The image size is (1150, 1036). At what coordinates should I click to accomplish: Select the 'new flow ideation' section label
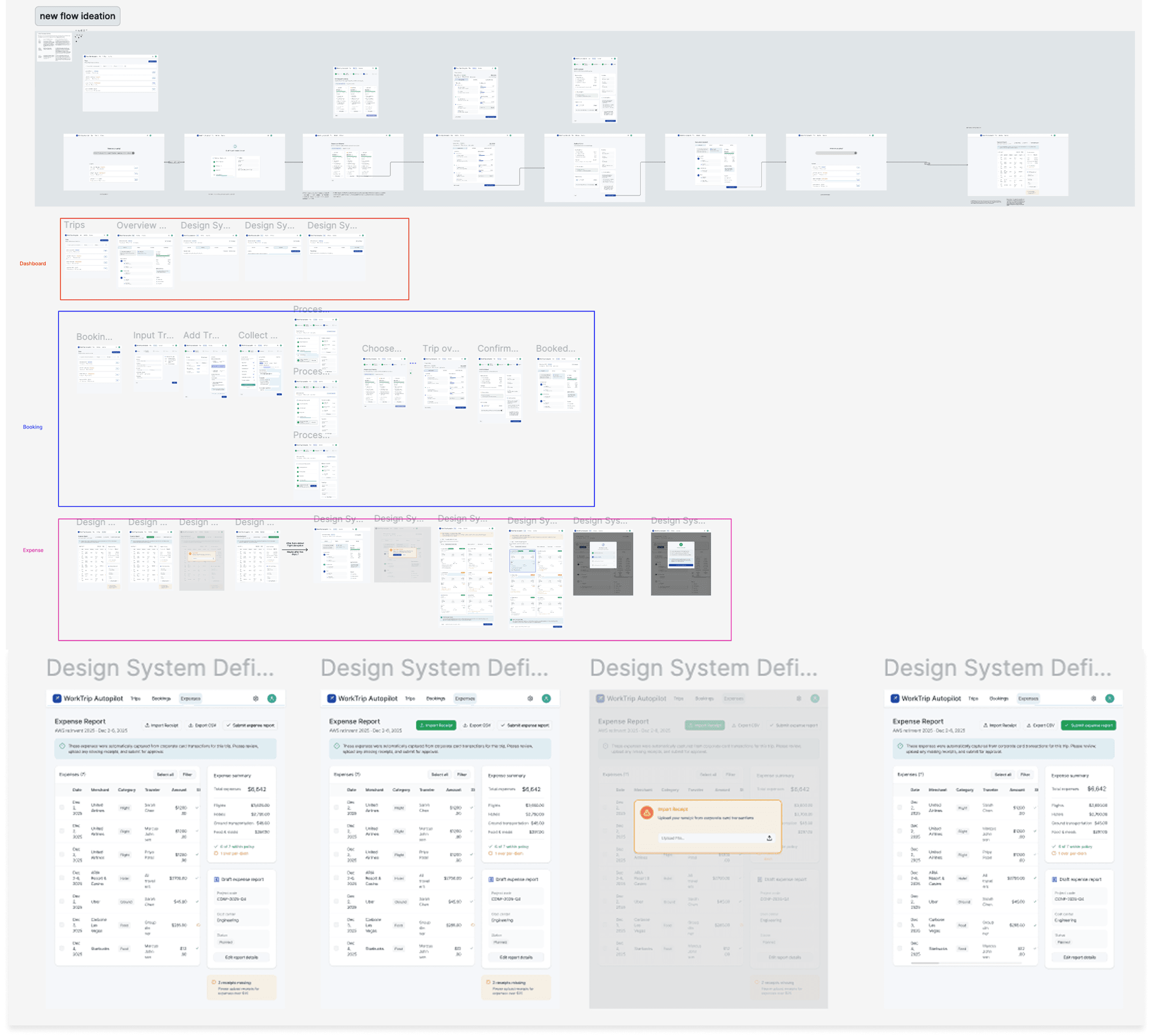77,16
